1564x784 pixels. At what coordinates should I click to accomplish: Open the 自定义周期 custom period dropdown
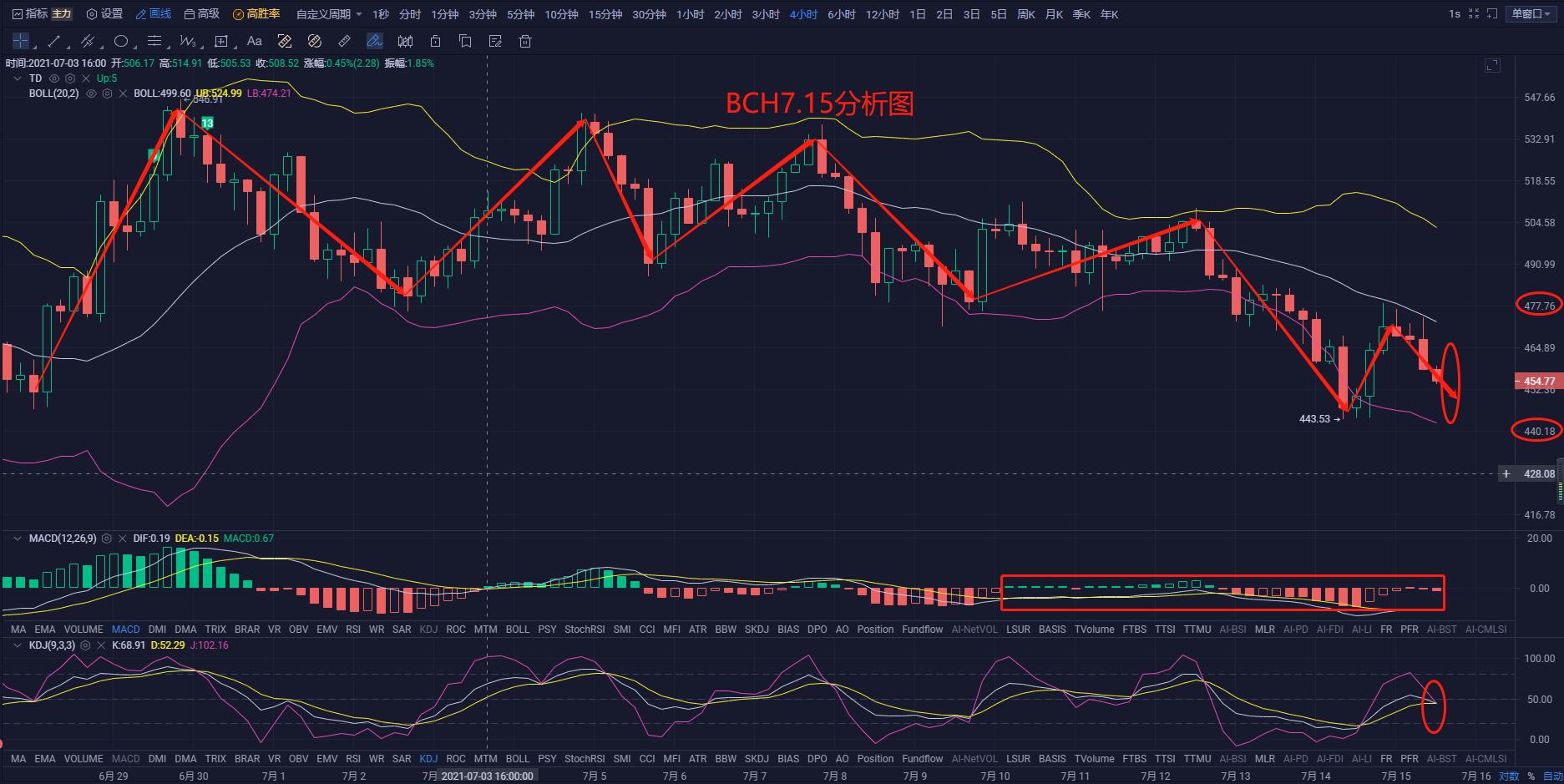coord(329,14)
